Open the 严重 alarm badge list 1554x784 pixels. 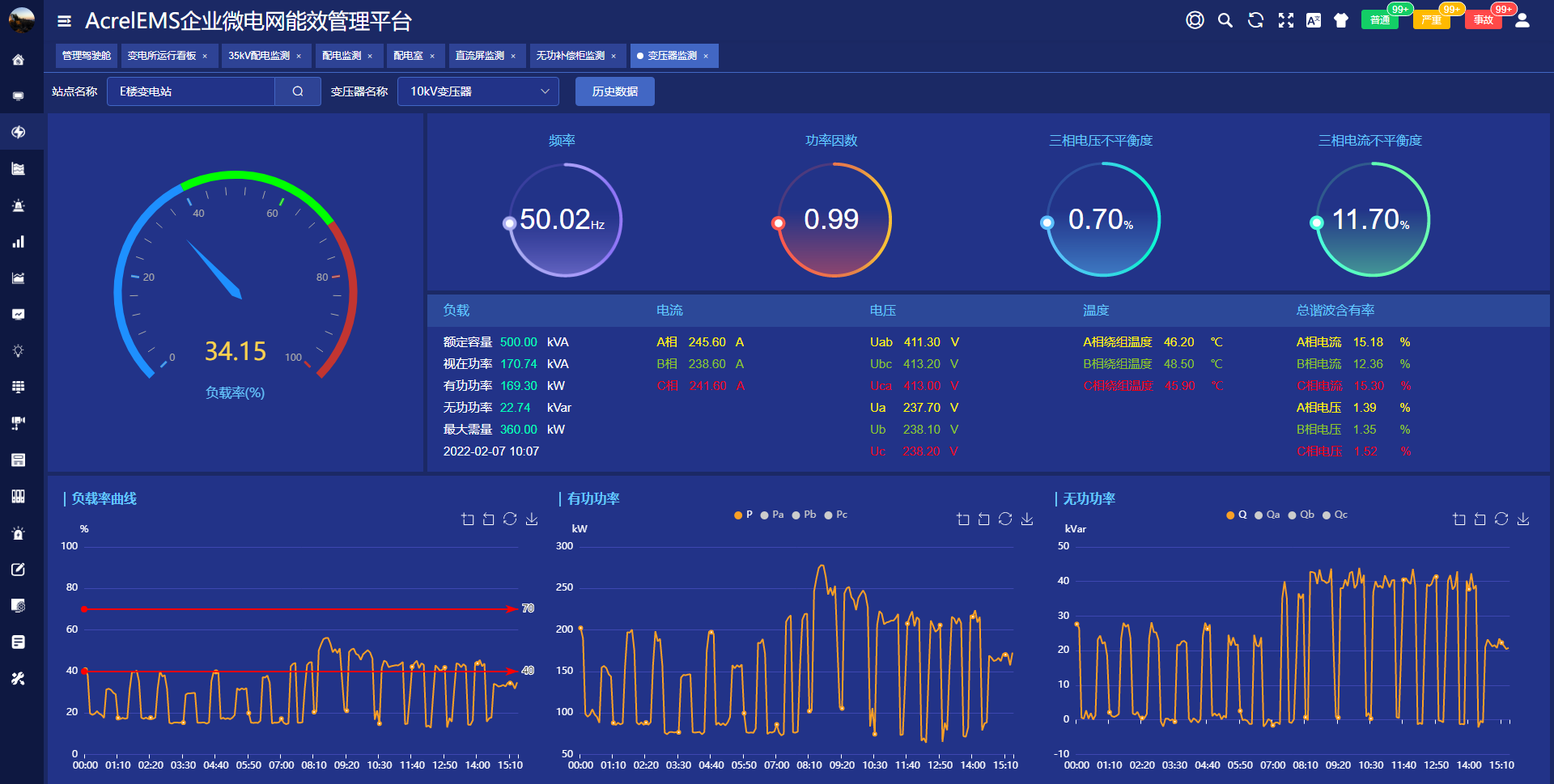tap(1431, 20)
